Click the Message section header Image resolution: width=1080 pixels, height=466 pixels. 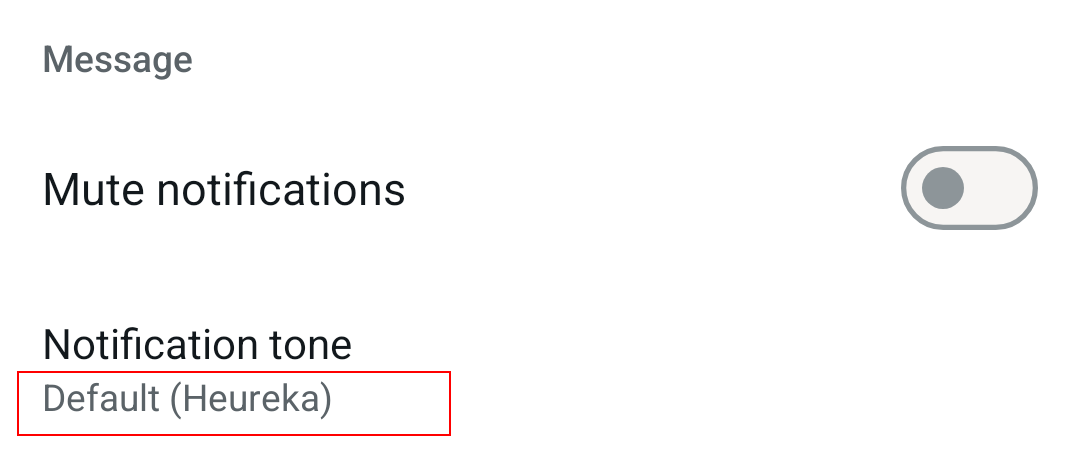[117, 60]
